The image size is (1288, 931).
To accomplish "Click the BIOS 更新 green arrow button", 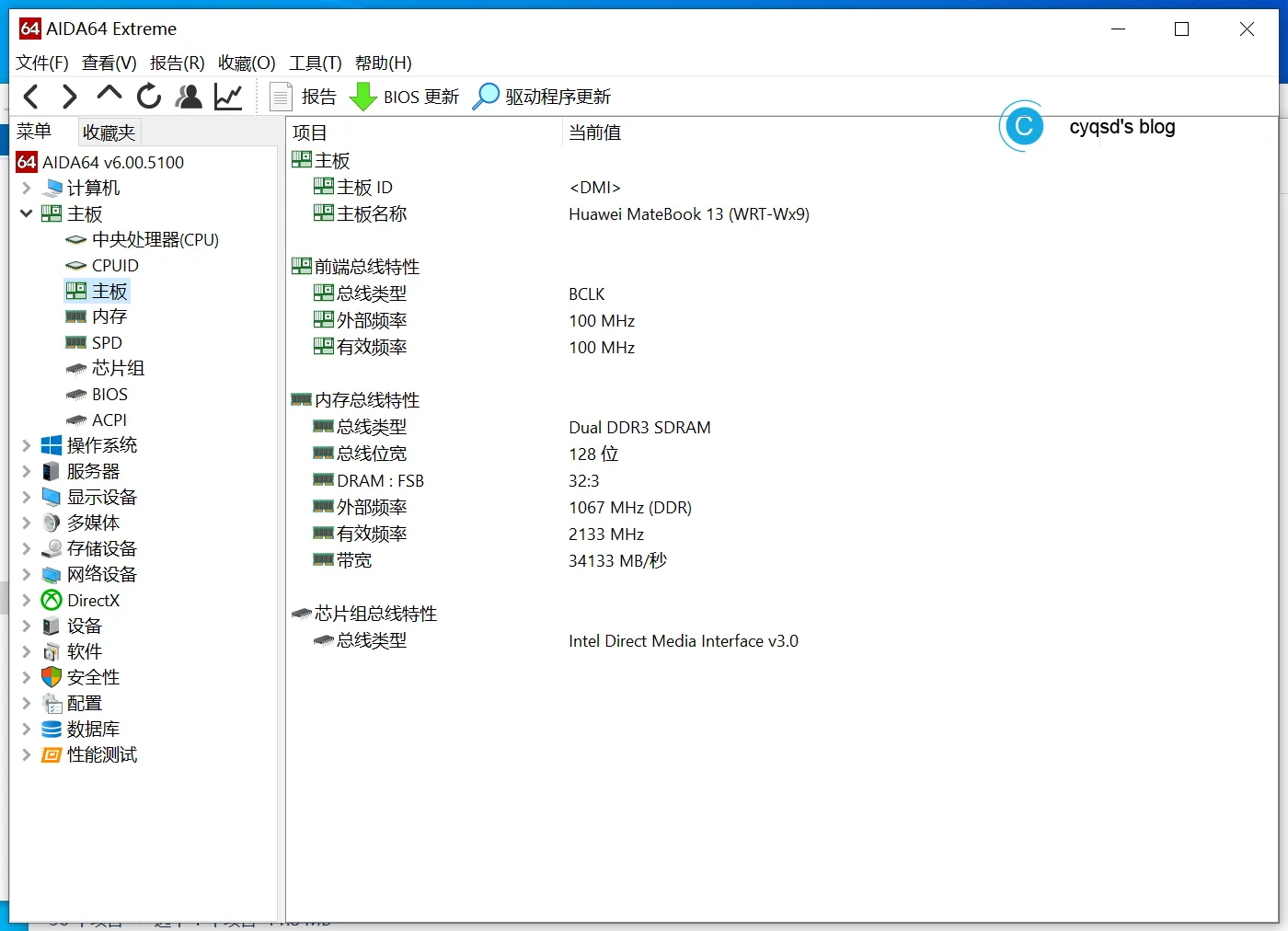I will tap(404, 97).
